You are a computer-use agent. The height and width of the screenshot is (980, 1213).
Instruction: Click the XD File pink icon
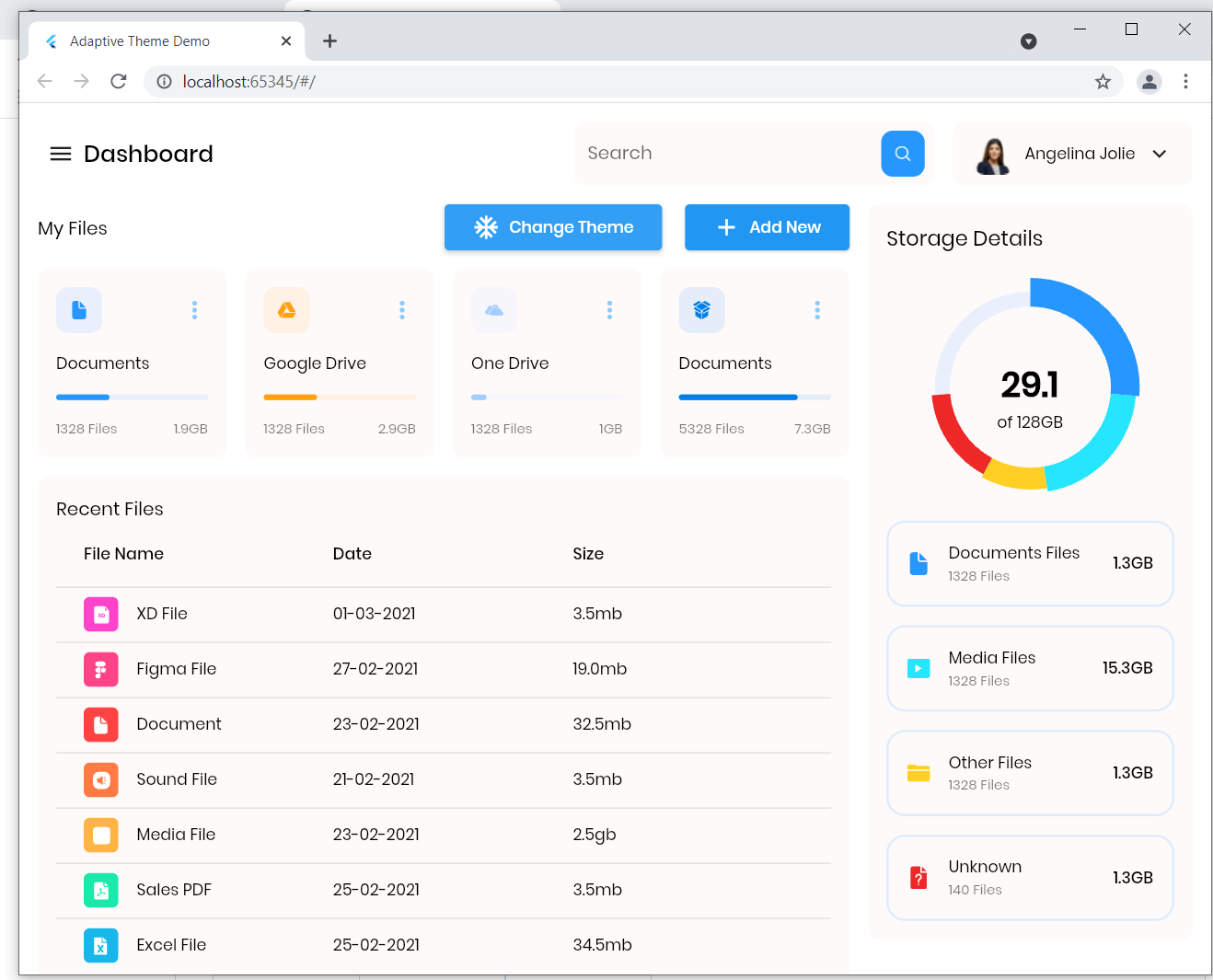pyautogui.click(x=101, y=614)
